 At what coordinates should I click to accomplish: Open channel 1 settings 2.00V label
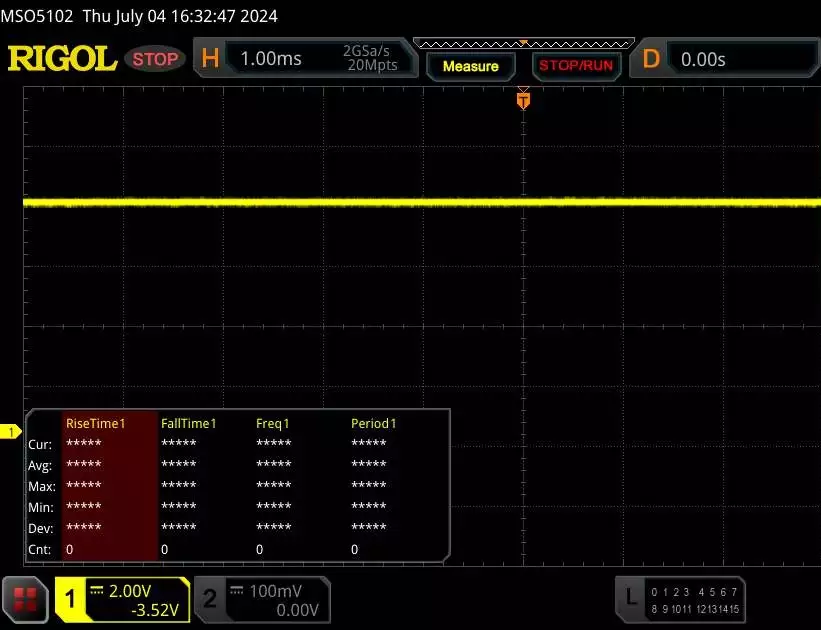[x=129, y=591]
